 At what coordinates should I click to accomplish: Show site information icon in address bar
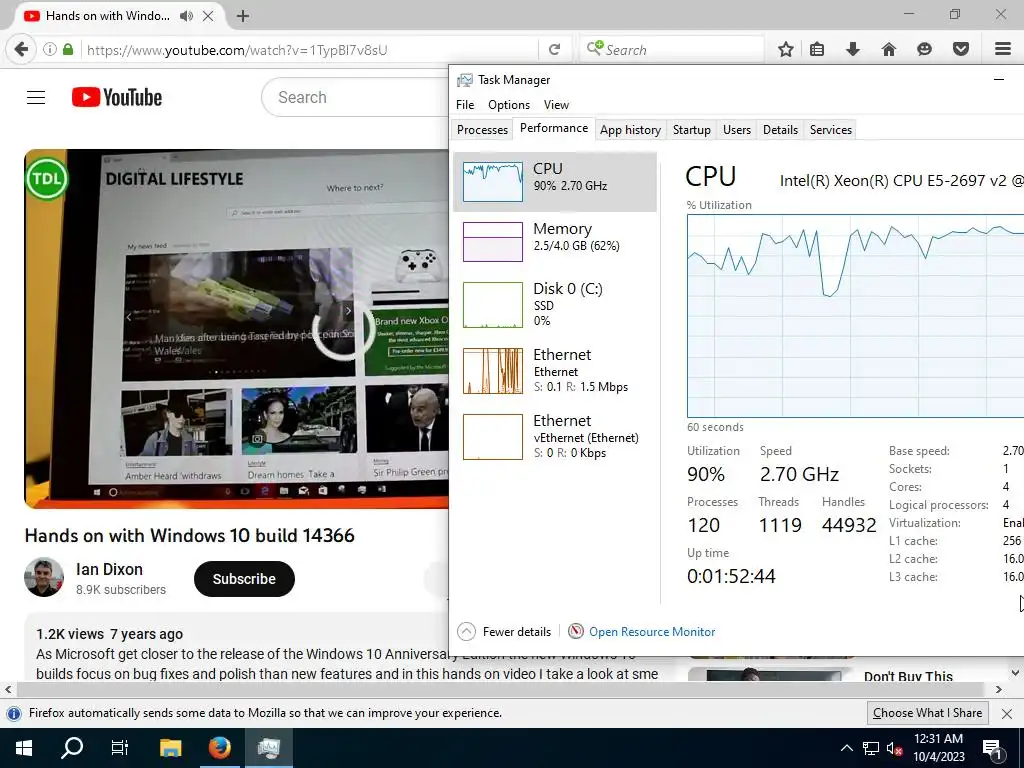[50, 49]
